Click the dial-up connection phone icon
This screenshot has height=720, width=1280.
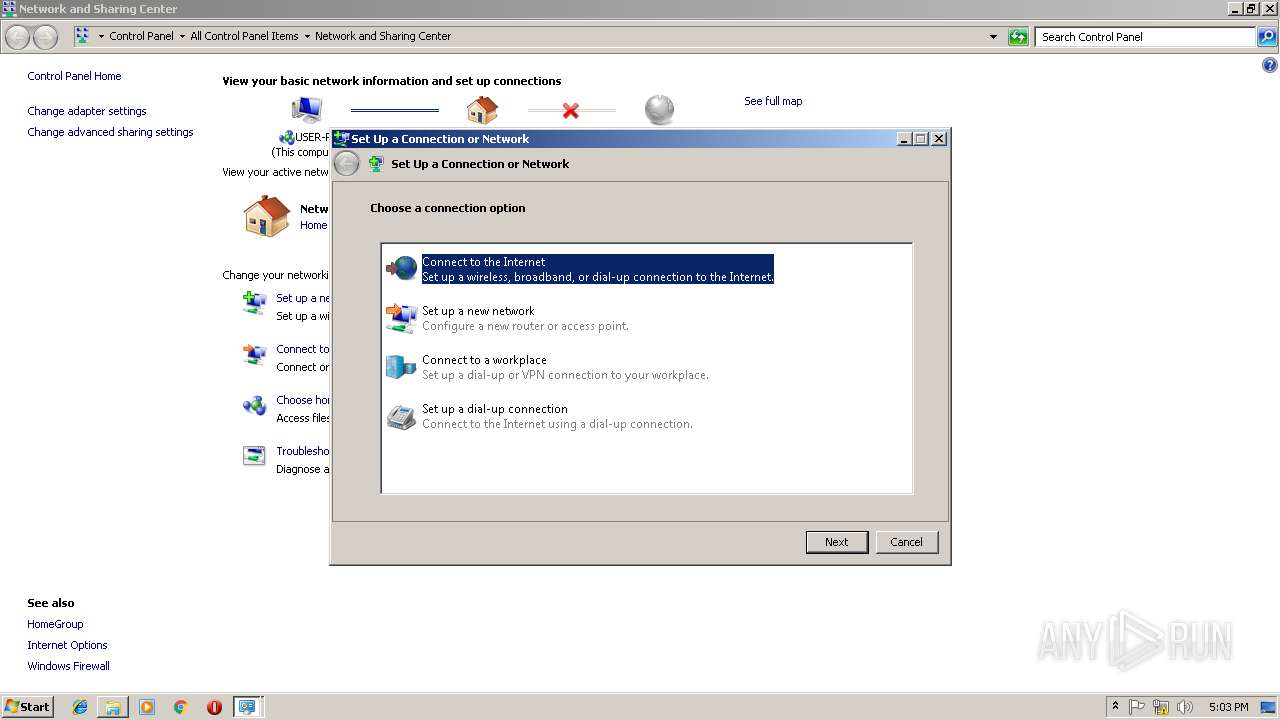coord(401,416)
